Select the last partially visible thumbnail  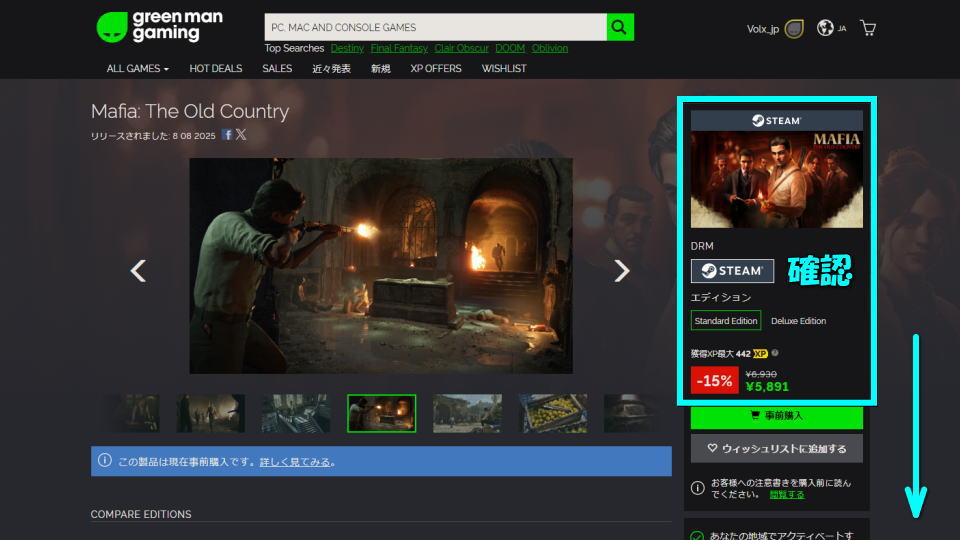(x=631, y=413)
